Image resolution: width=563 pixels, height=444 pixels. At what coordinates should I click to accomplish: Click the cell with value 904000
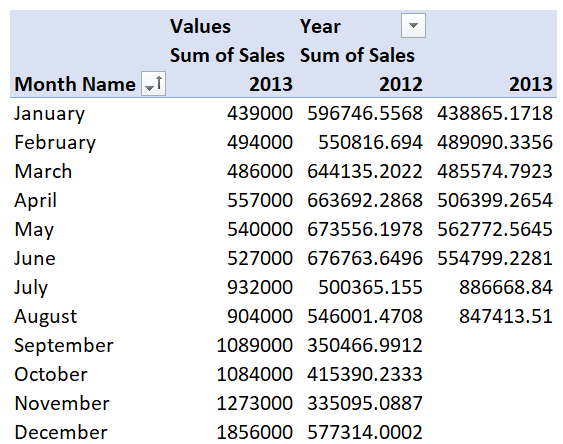260,317
